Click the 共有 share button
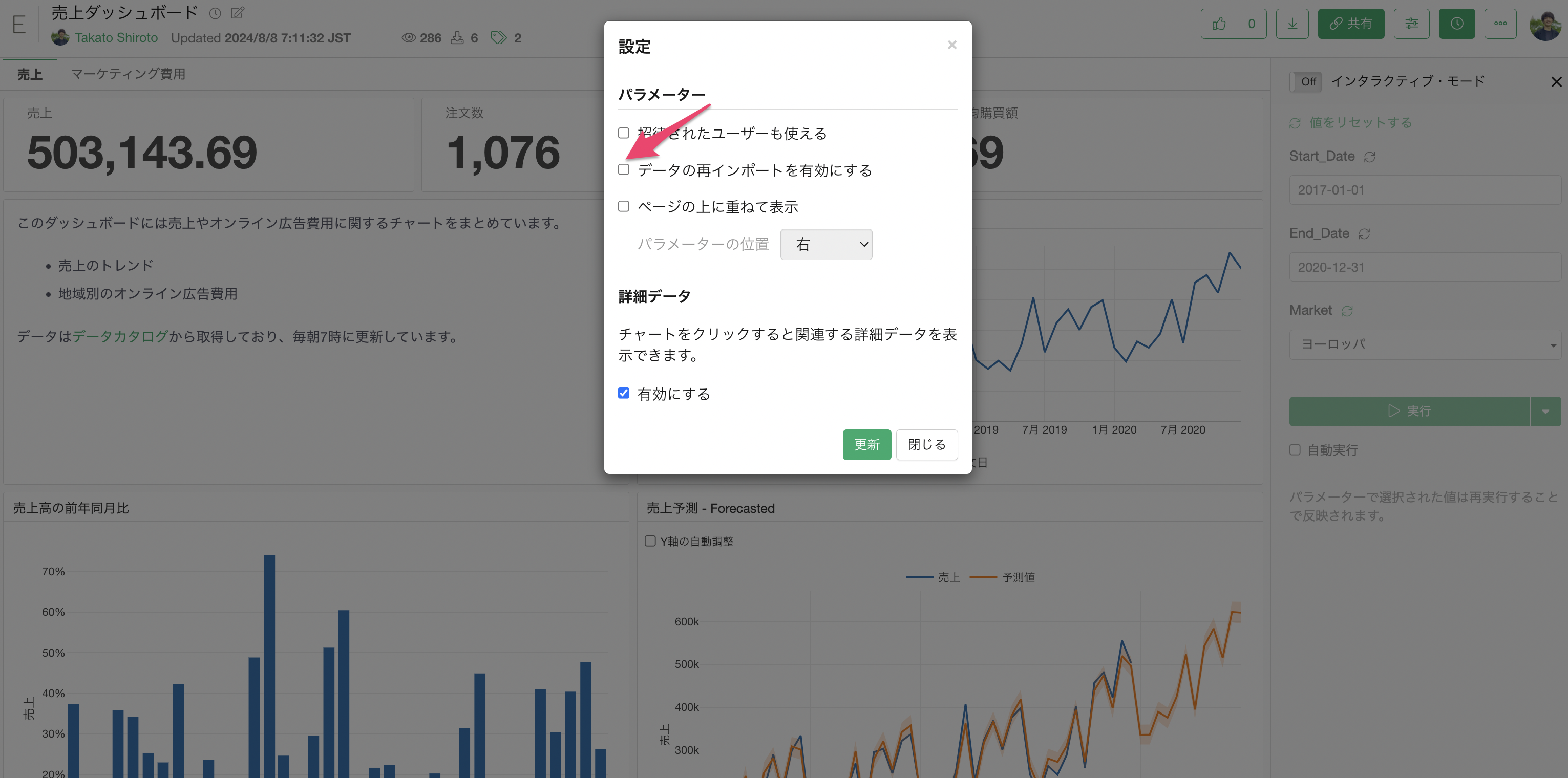Image resolution: width=1568 pixels, height=778 pixels. point(1351,24)
